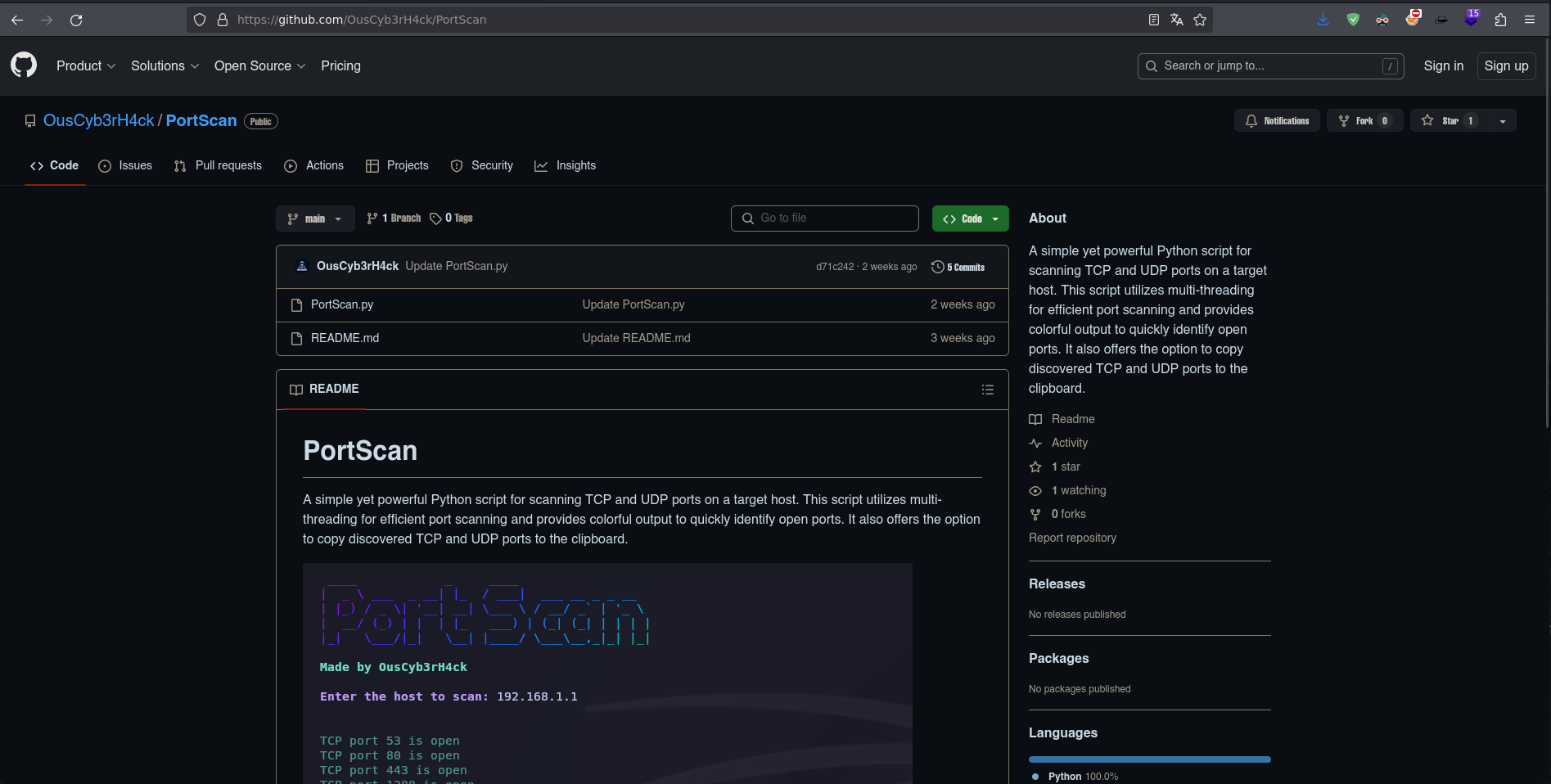
Task: Open the site security padlock info
Action: (x=222, y=20)
